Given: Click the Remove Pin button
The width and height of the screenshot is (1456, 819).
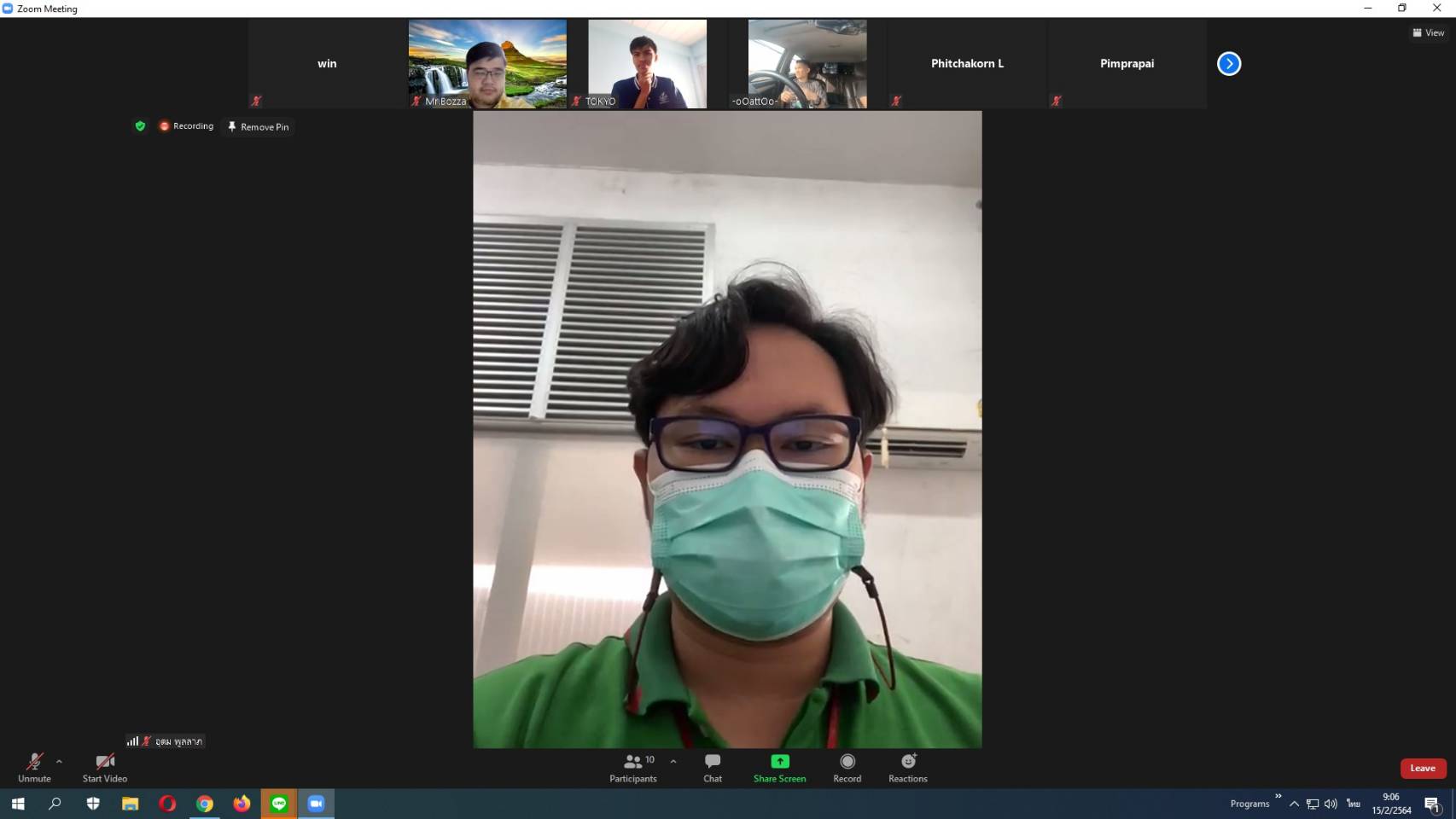Looking at the screenshot, I should point(258,126).
